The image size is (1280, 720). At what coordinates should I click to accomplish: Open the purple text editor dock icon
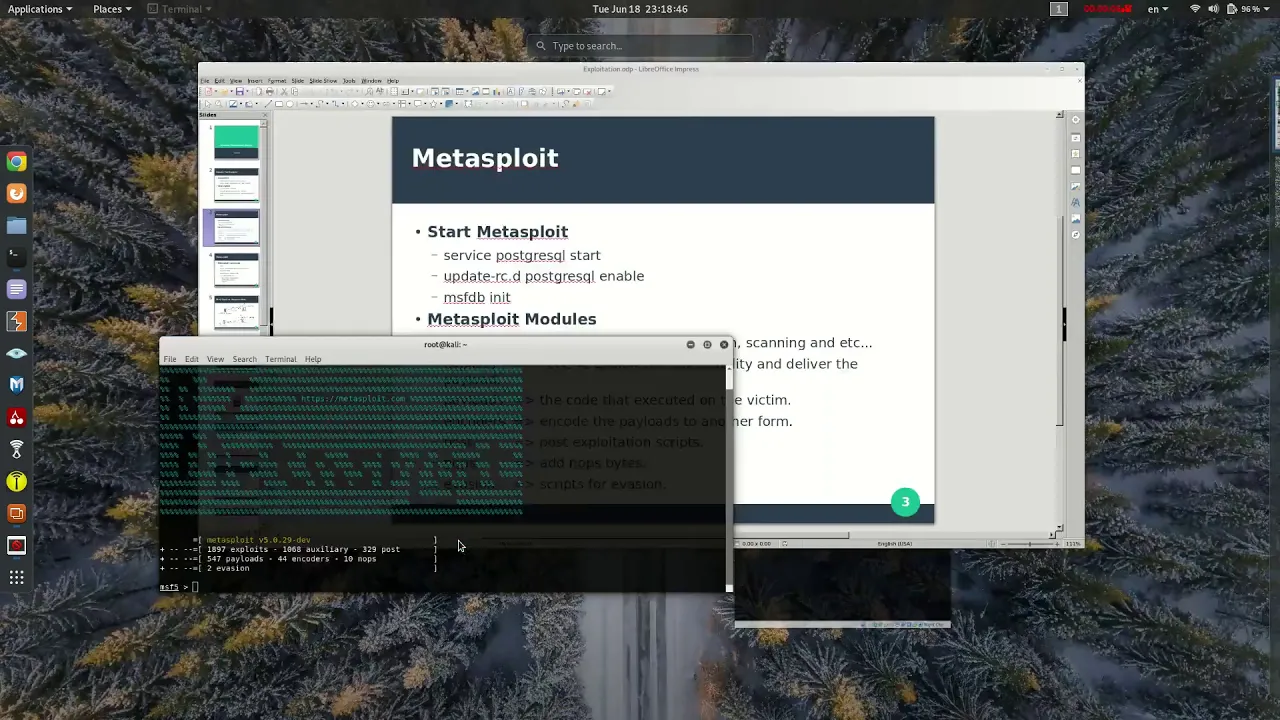click(x=16, y=289)
